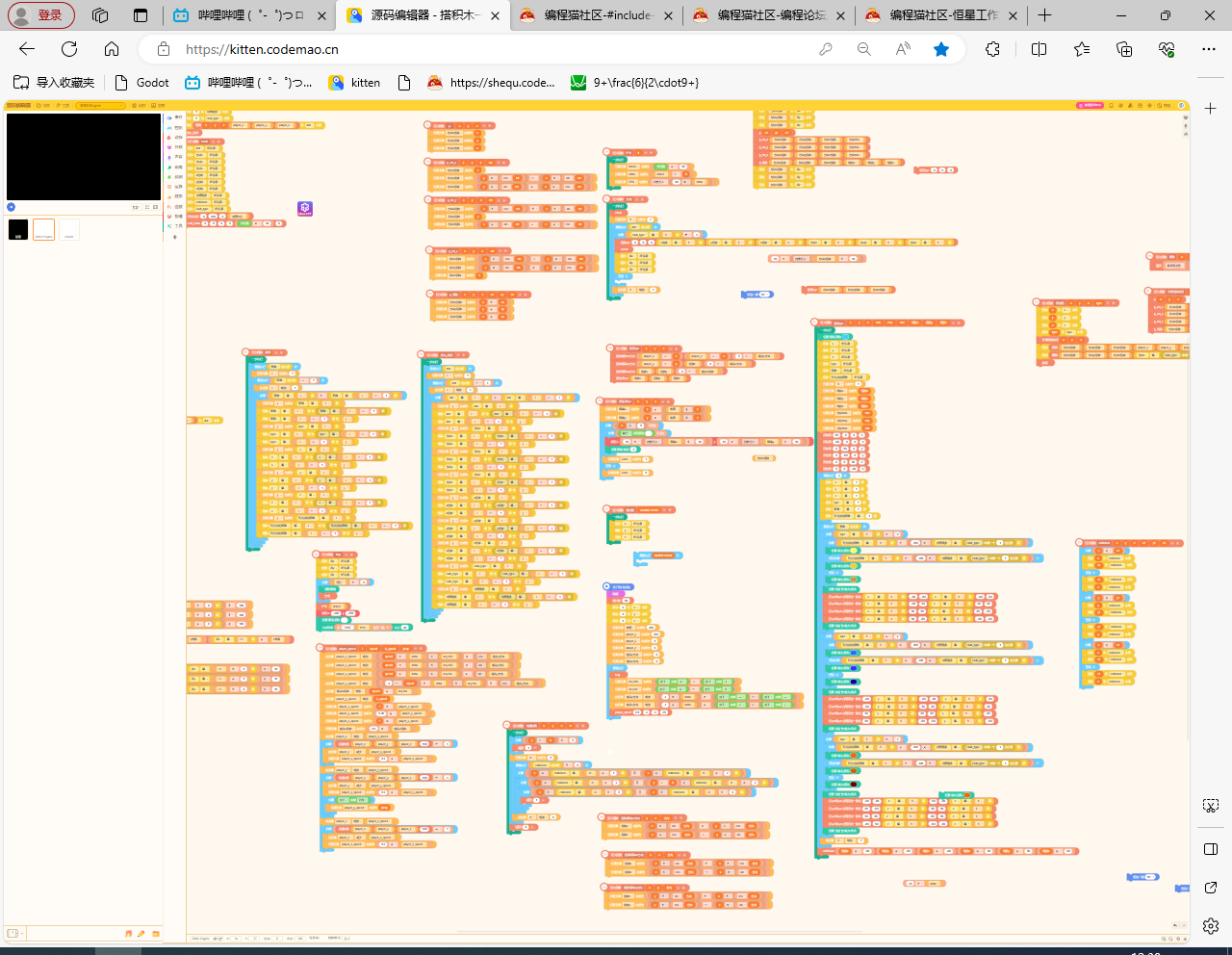The image size is (1232, 955).
Task: Refresh the current page
Action: 69,49
